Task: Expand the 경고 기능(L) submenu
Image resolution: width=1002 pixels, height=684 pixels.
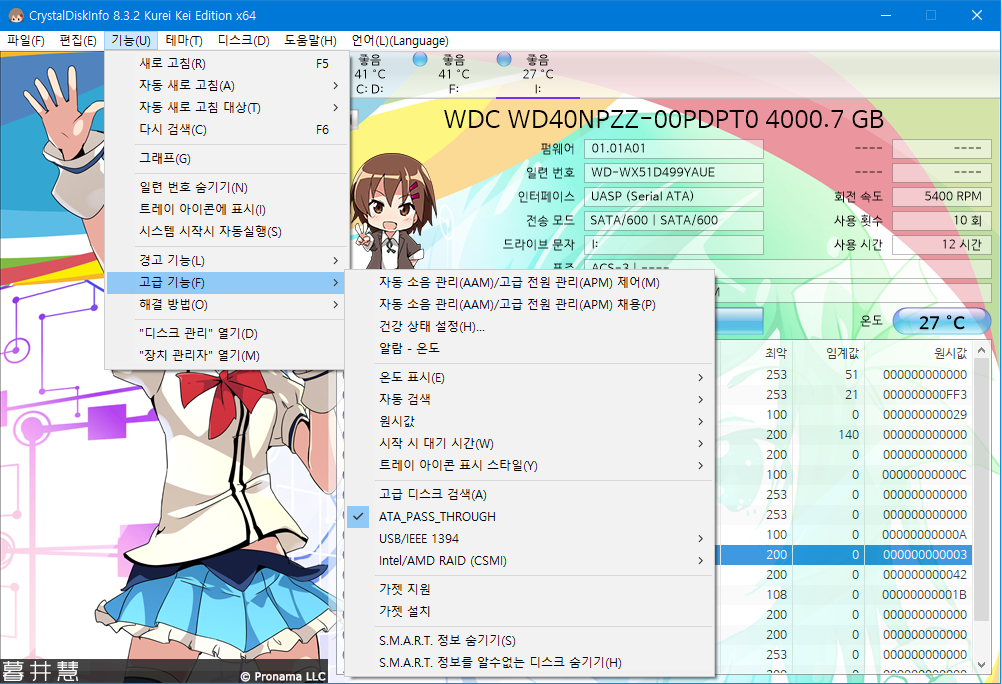Action: pyautogui.click(x=227, y=260)
